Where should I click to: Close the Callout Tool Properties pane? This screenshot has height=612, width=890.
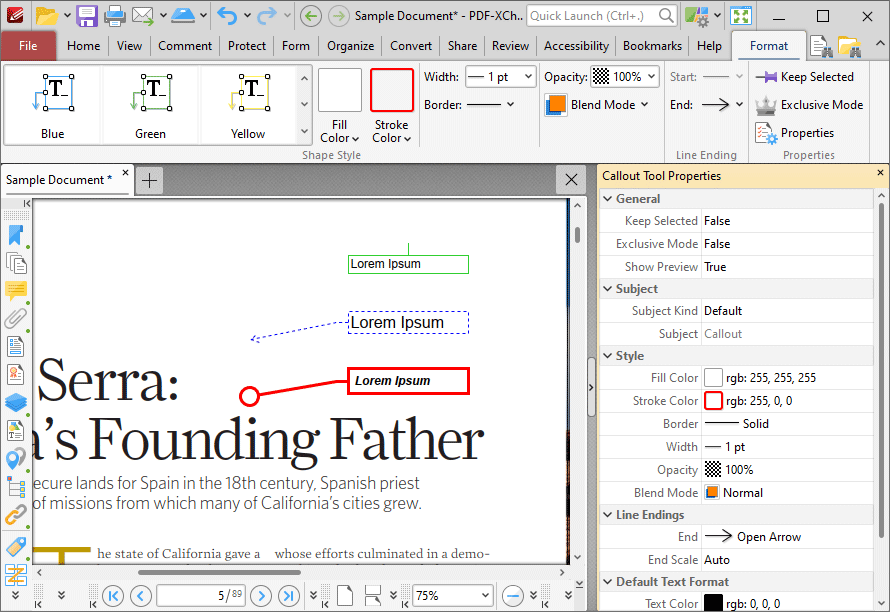tap(880, 172)
